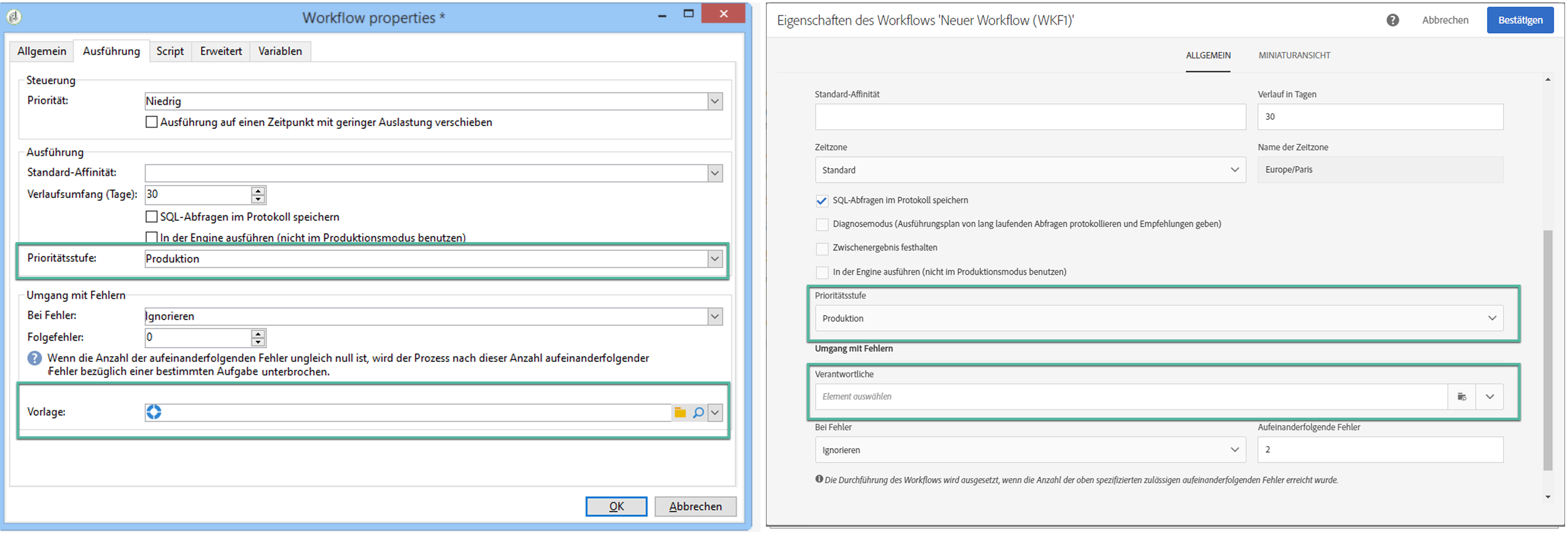This screenshot has width=1568, height=540.
Task: Enable Ausführung auf Zeitpunkt geringer Auslastung checkbox
Action: 152,122
